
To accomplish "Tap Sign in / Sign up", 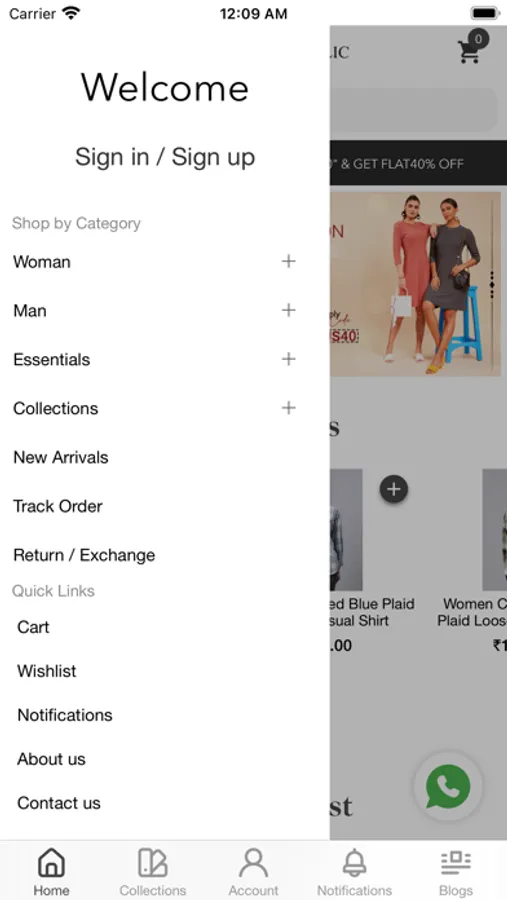I will pyautogui.click(x=165, y=157).
